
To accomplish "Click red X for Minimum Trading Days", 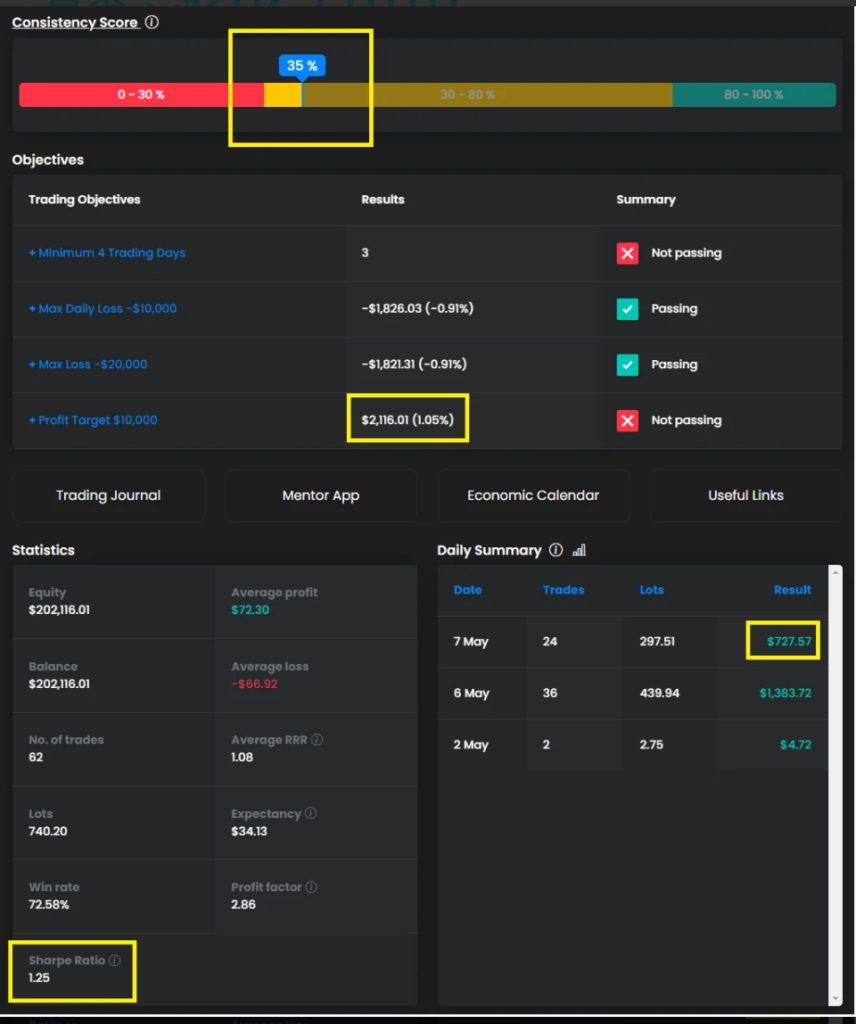I will tap(627, 253).
